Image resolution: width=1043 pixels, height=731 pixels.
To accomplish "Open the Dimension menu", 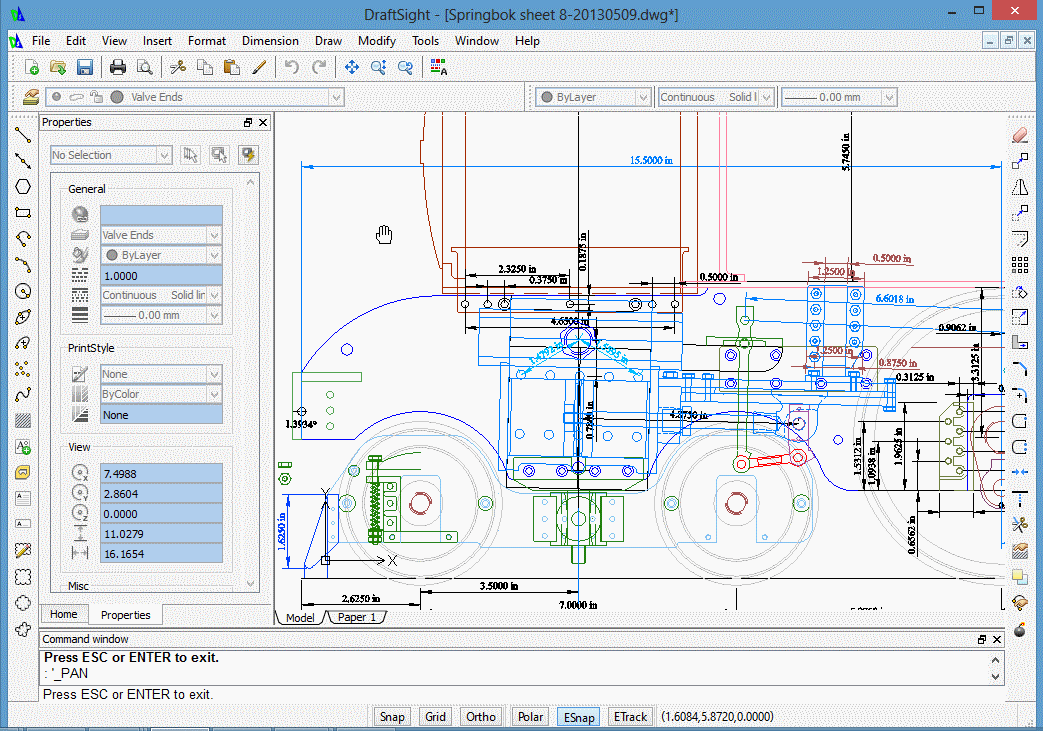I will pyautogui.click(x=270, y=41).
